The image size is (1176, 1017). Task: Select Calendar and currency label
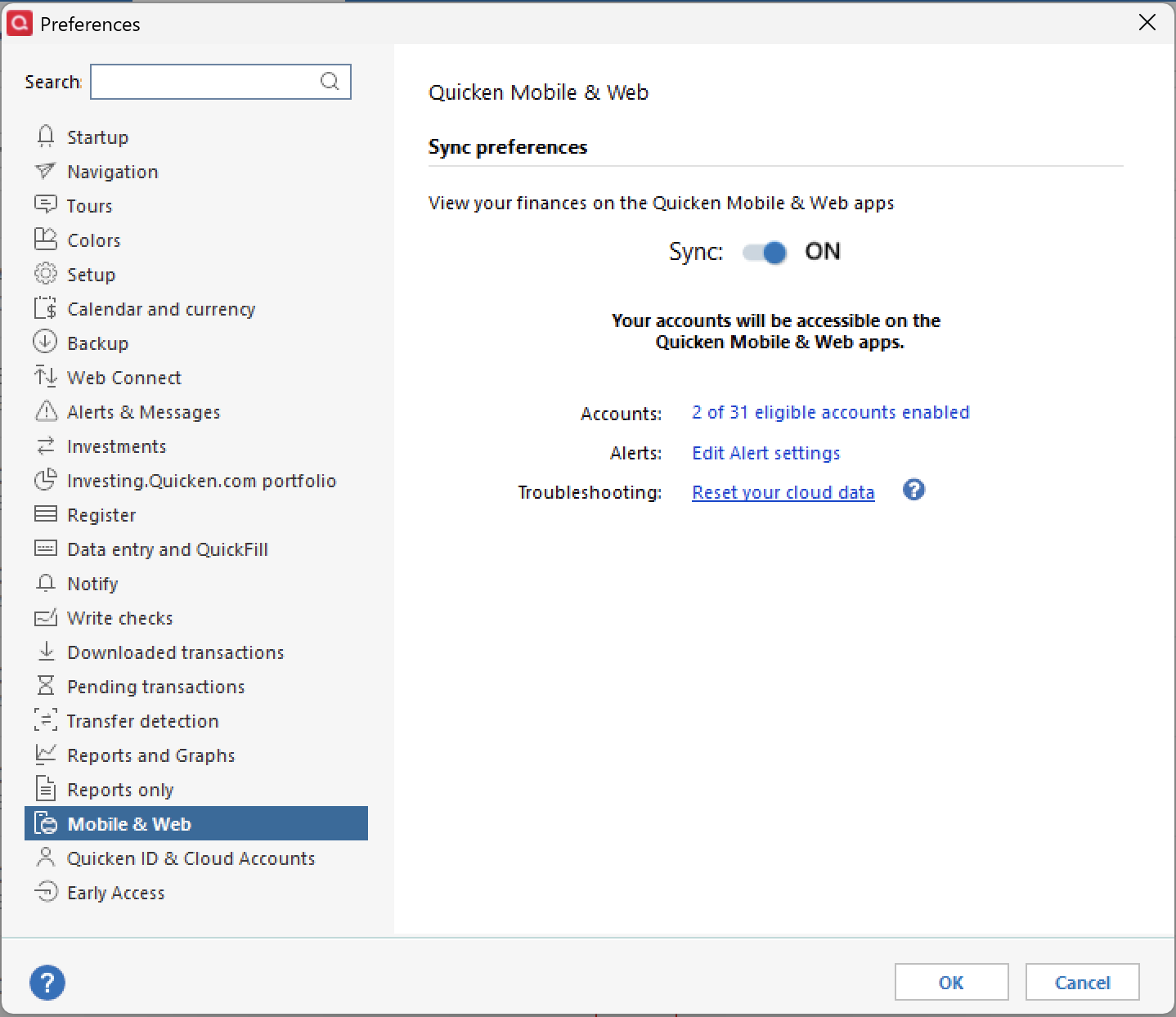point(161,309)
